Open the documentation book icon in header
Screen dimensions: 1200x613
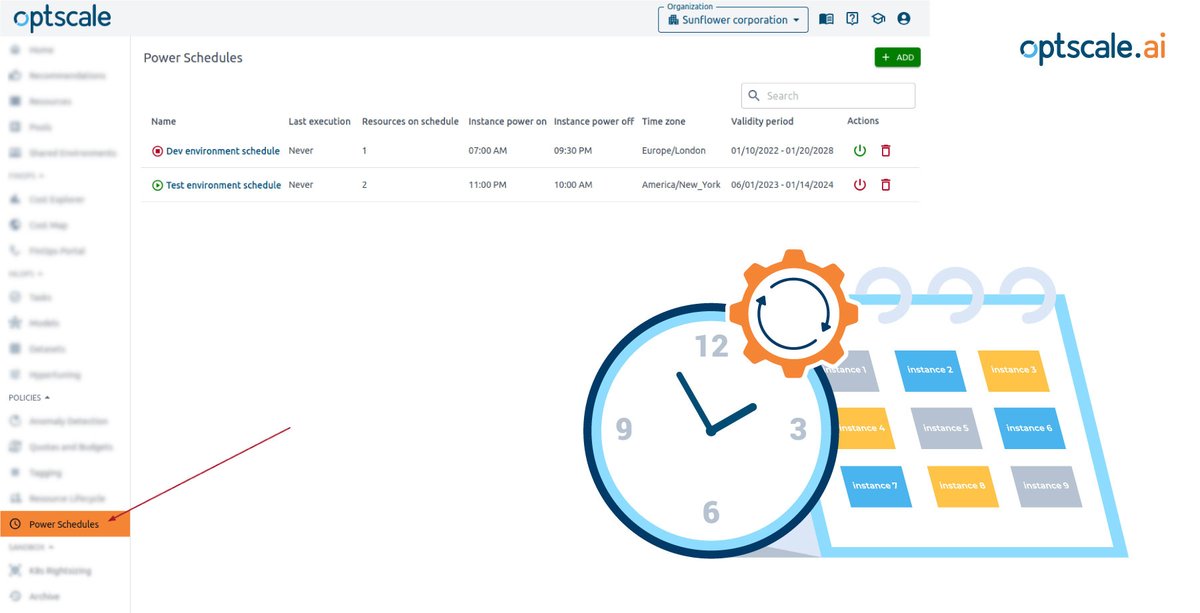tap(826, 19)
